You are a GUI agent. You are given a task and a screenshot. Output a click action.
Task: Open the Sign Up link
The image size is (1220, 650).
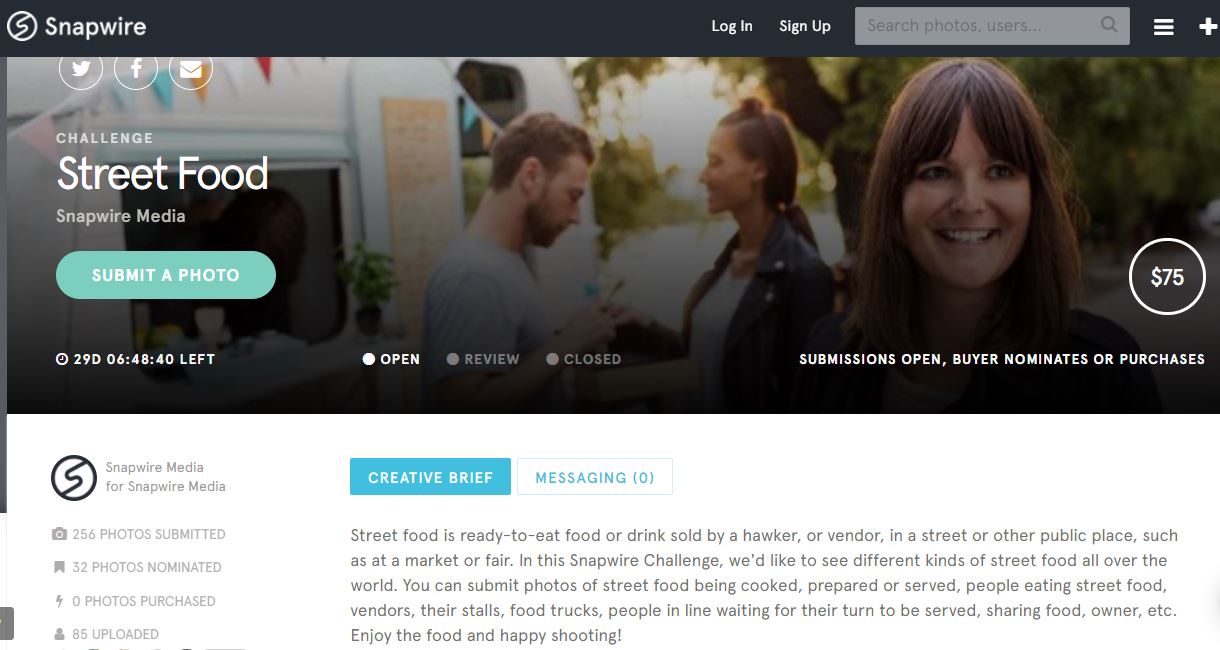(805, 26)
